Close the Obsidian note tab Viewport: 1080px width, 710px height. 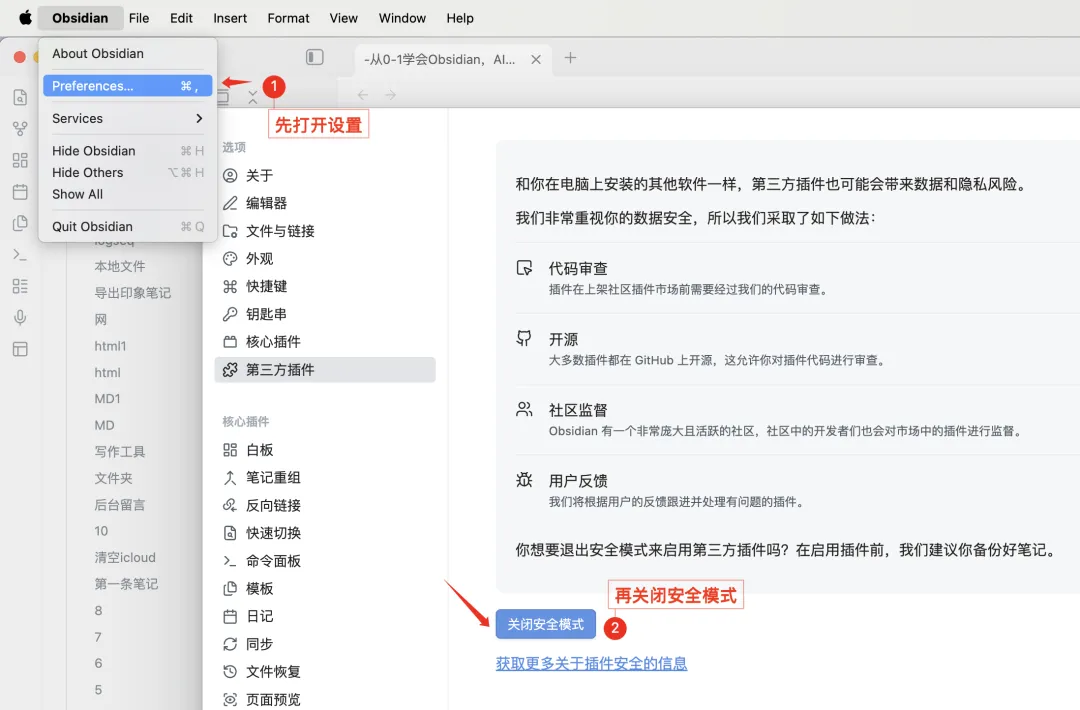point(536,59)
